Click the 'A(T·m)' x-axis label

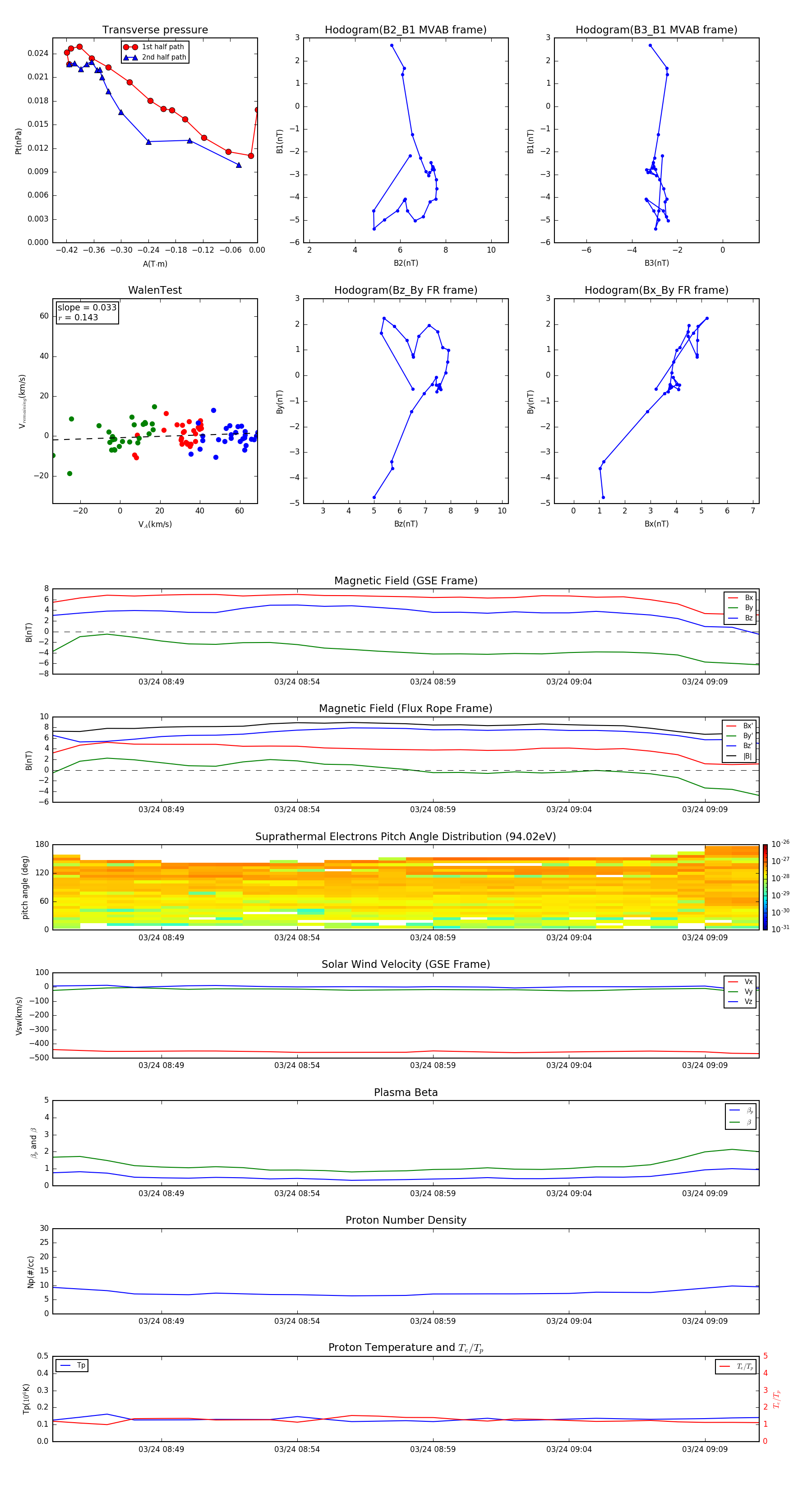pos(155,264)
